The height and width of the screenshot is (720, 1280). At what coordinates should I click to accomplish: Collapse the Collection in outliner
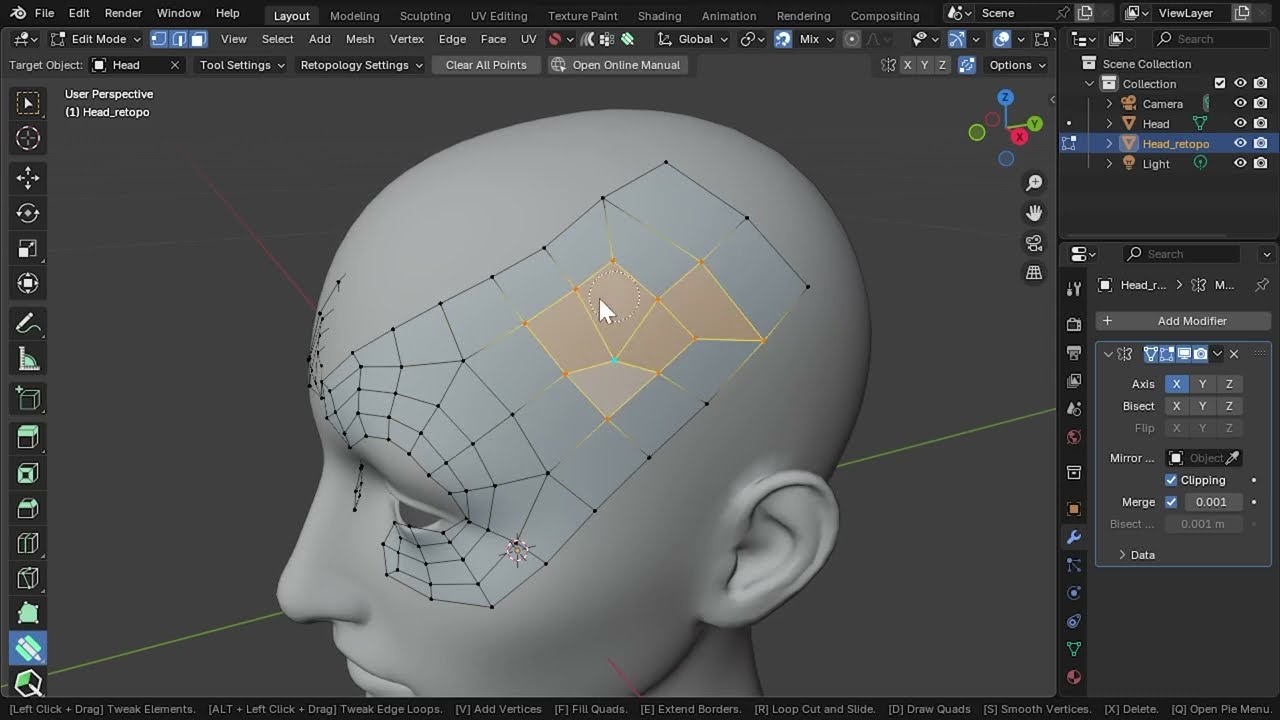1090,83
